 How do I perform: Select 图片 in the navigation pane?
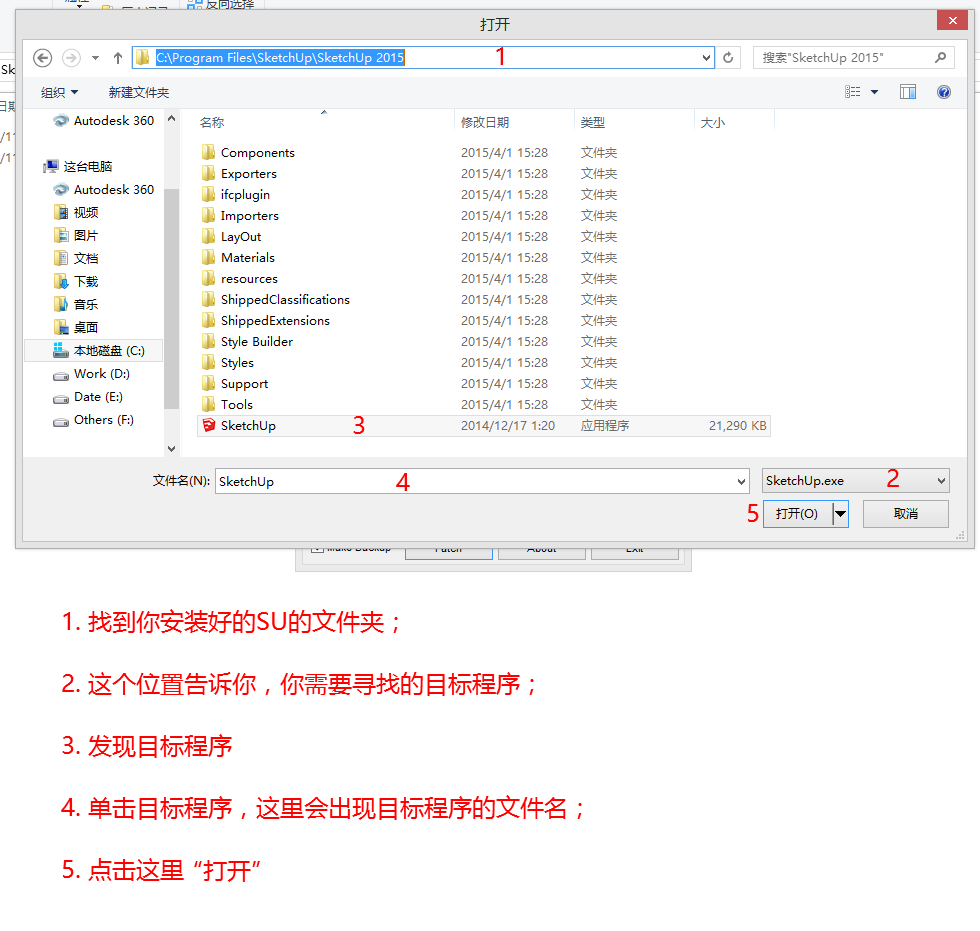[x=76, y=236]
